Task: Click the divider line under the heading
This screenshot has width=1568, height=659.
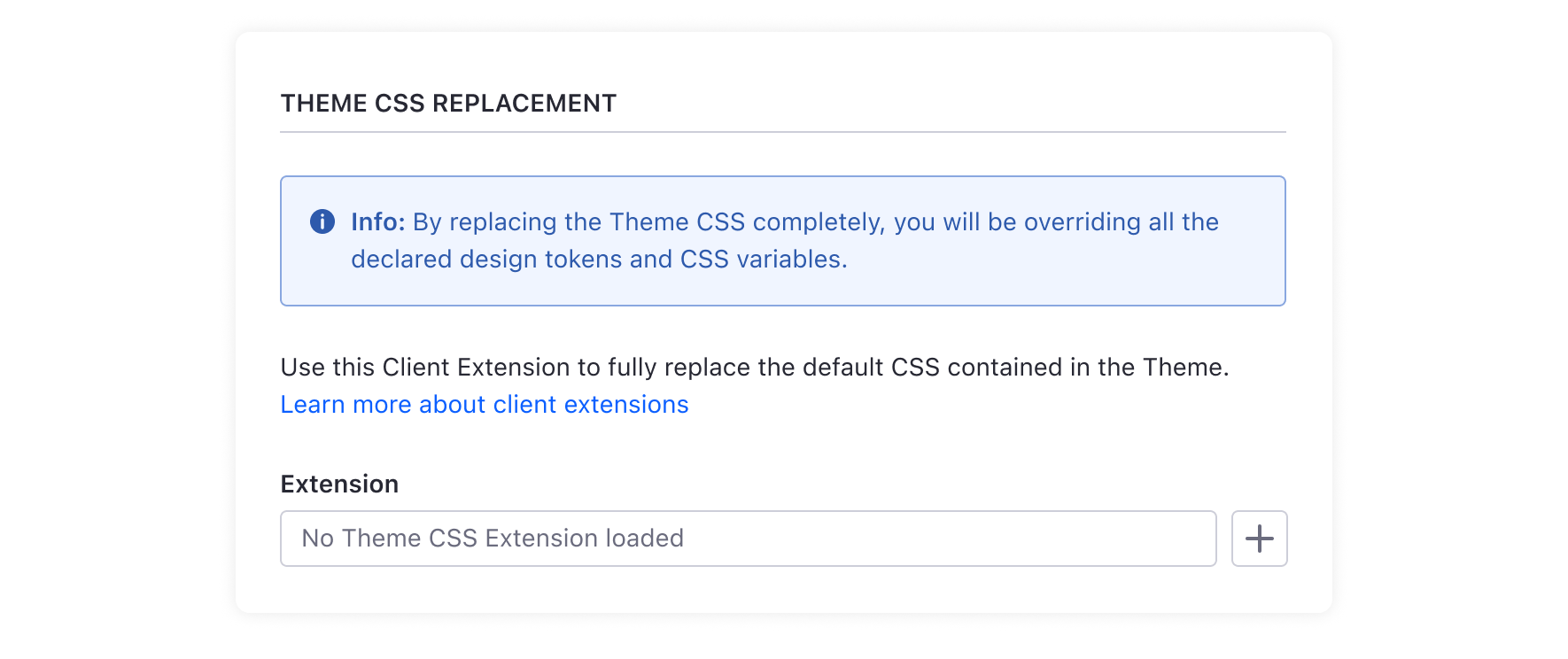Action: (x=782, y=132)
